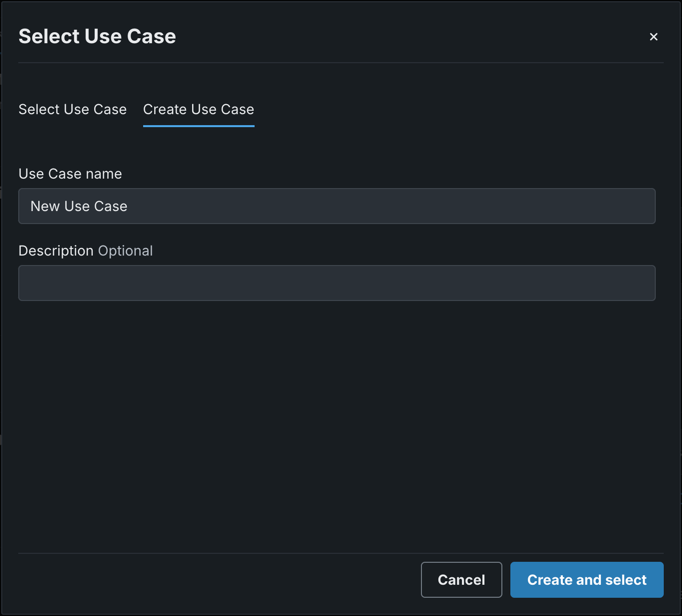682x616 pixels.
Task: Focus the Description text field
Action: coord(336,283)
